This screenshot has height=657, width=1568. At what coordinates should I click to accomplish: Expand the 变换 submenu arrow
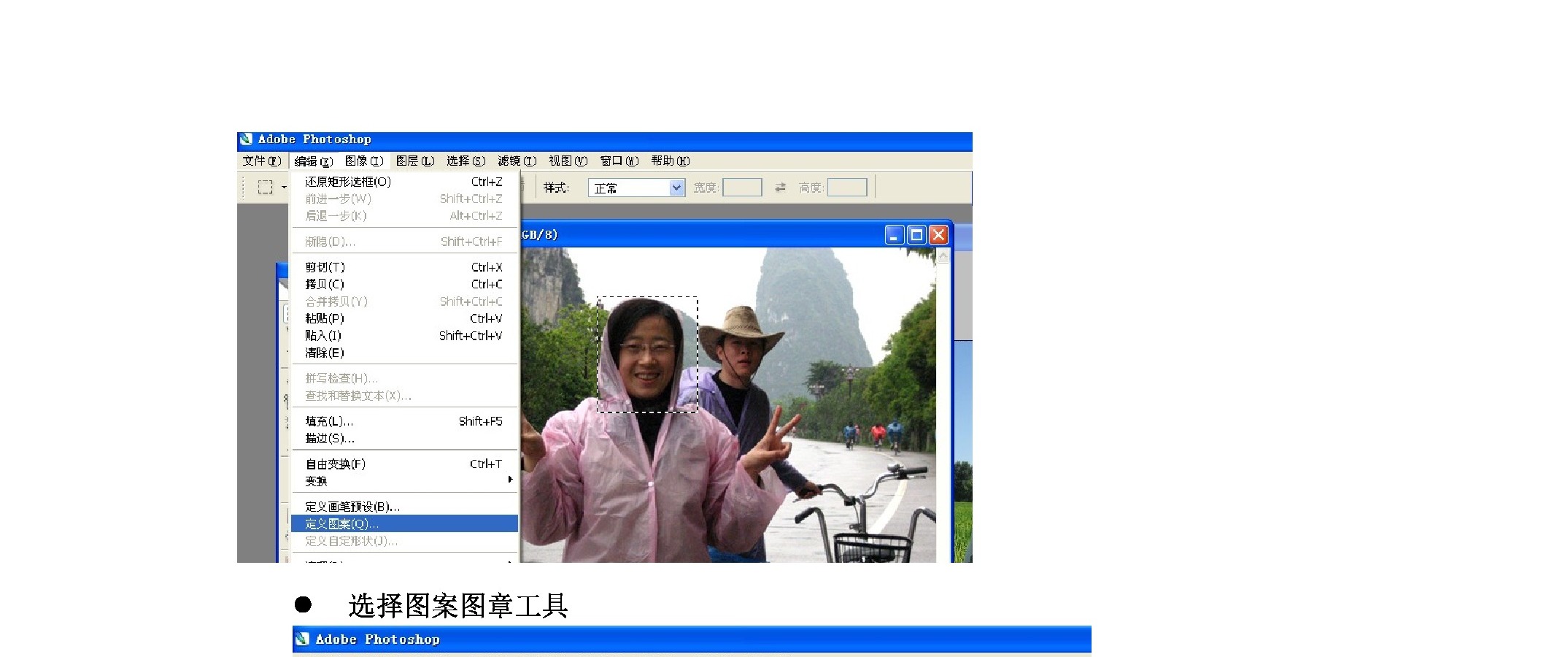click(509, 480)
